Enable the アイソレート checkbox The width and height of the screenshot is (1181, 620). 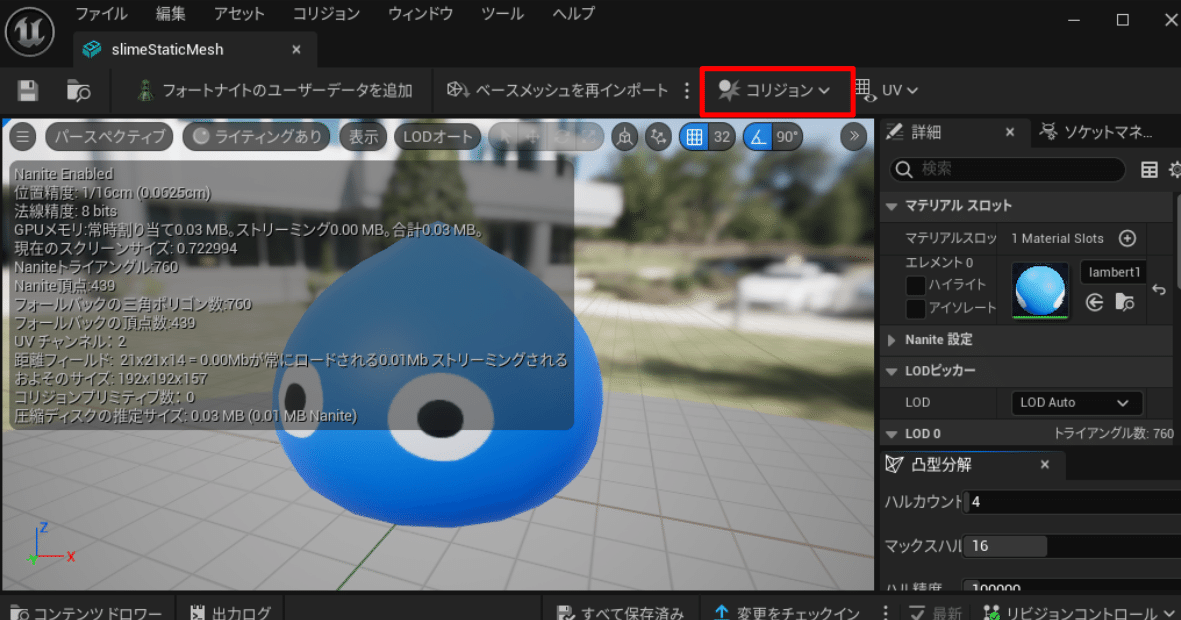[915, 308]
